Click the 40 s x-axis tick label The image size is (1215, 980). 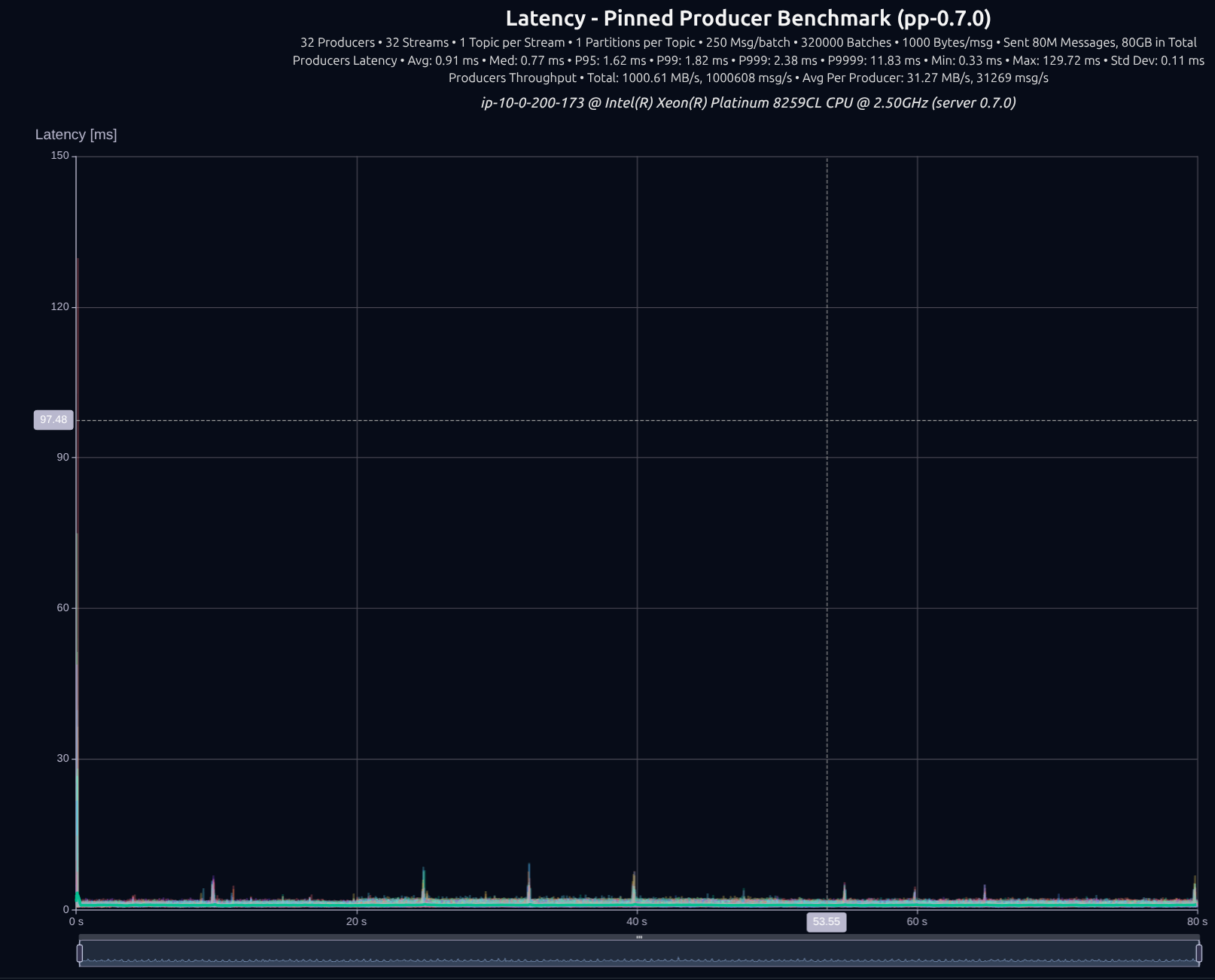coord(637,922)
